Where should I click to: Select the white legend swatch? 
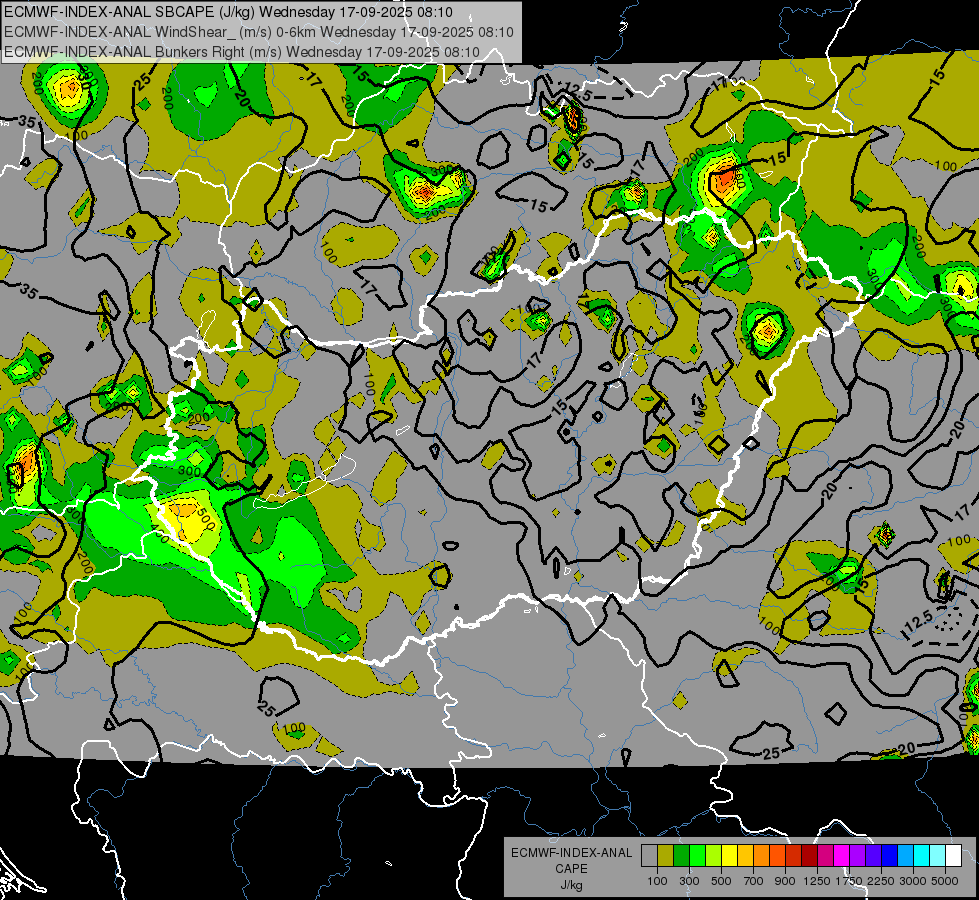coord(955,855)
